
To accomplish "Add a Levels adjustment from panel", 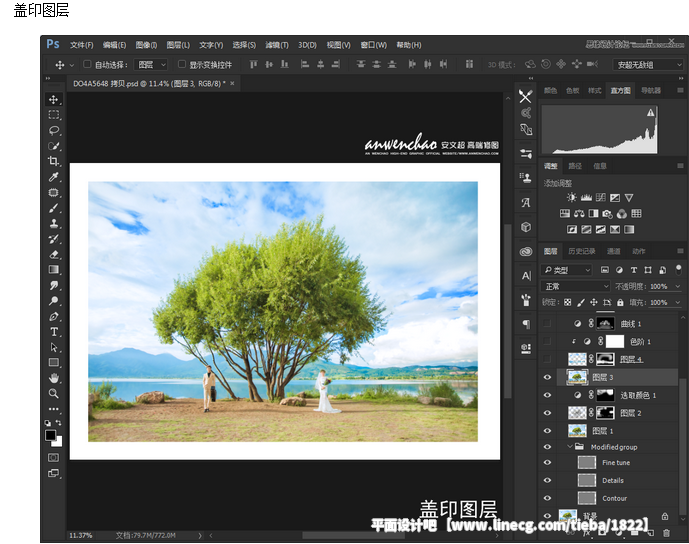I will 586,198.
